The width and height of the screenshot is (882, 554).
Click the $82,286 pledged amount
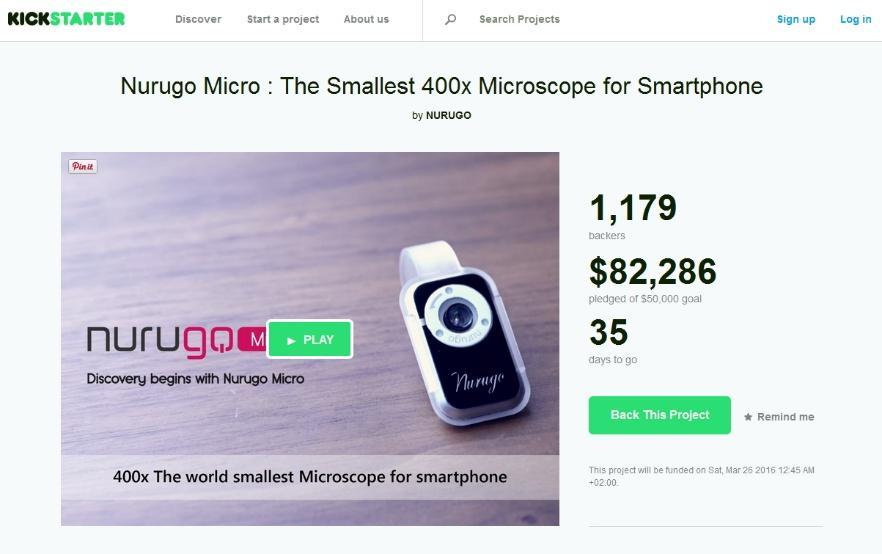[x=652, y=272]
